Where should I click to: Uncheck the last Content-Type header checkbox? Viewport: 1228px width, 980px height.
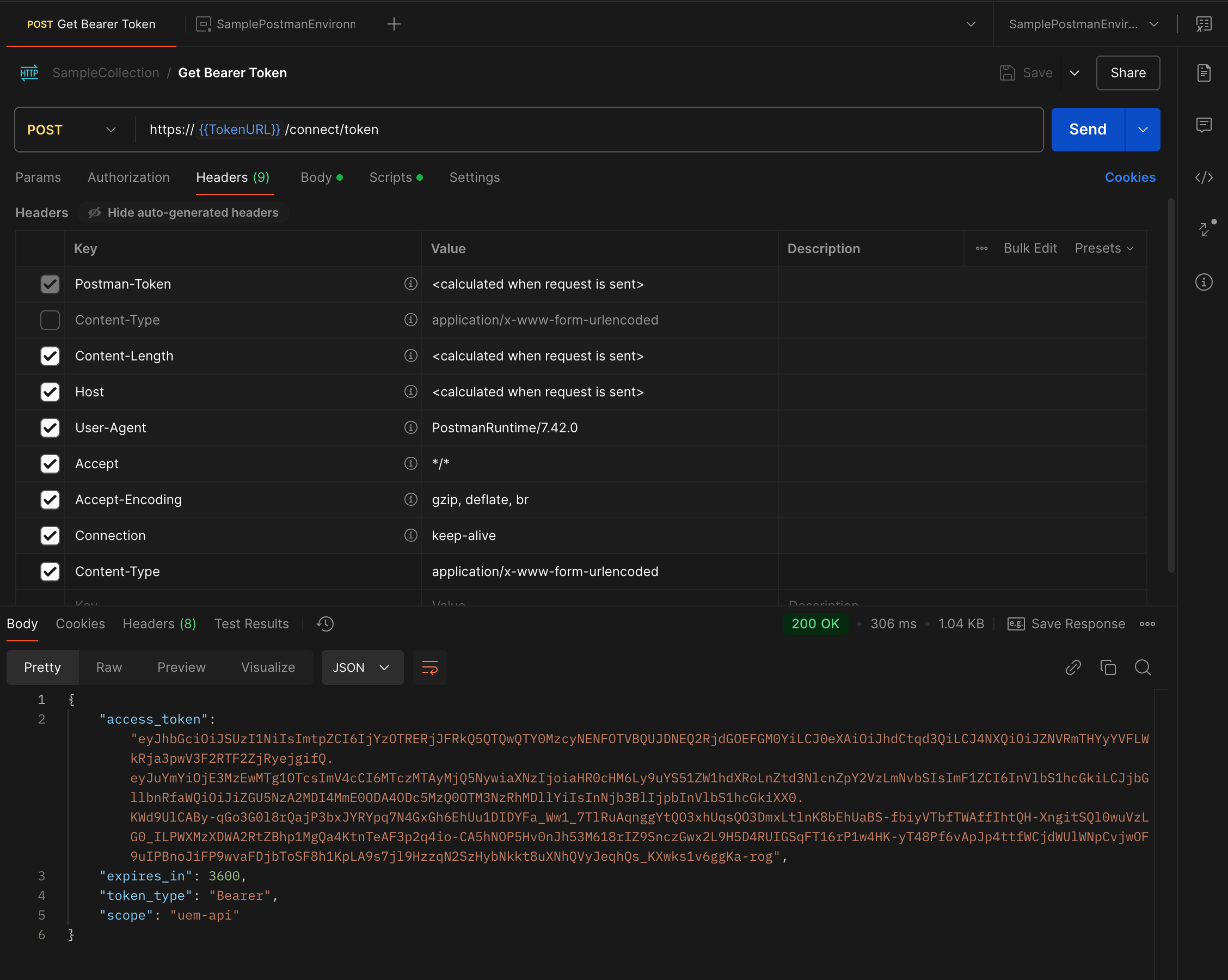click(50, 571)
